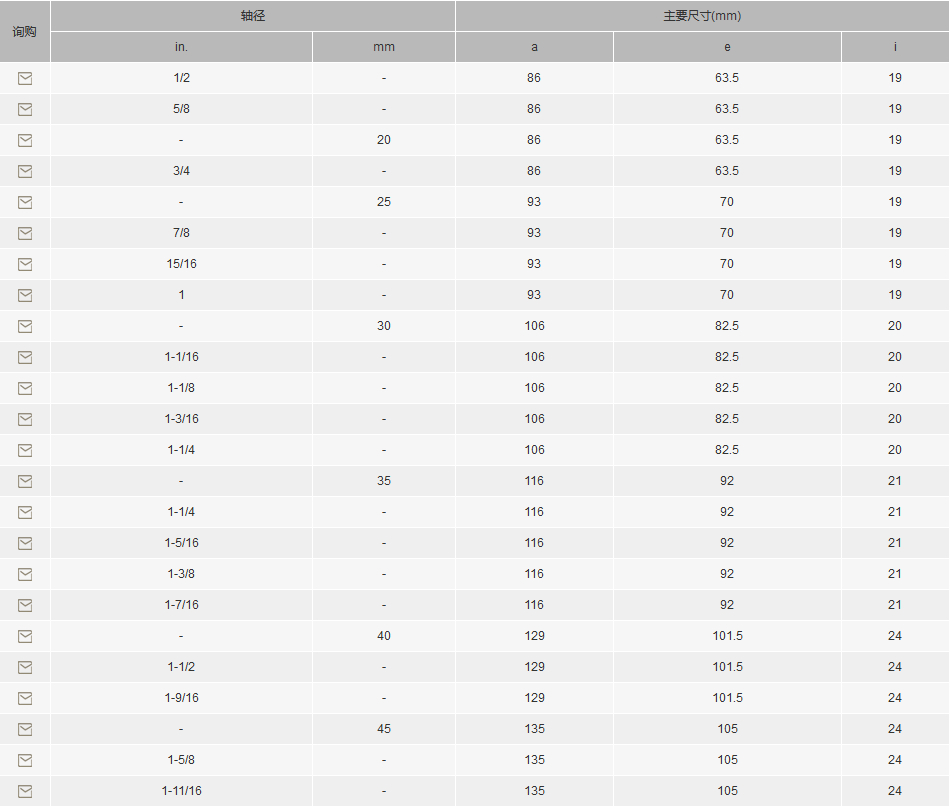Open inquiry envelope for 30 mm shaft row
The width and height of the screenshot is (950, 806).
click(25, 326)
